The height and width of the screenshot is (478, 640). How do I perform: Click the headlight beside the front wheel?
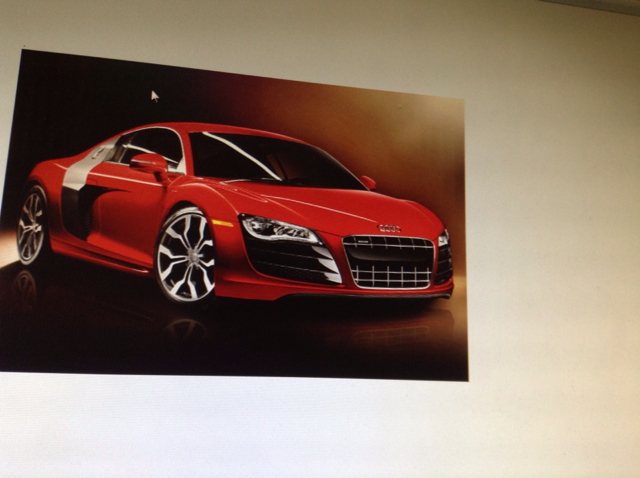276,230
